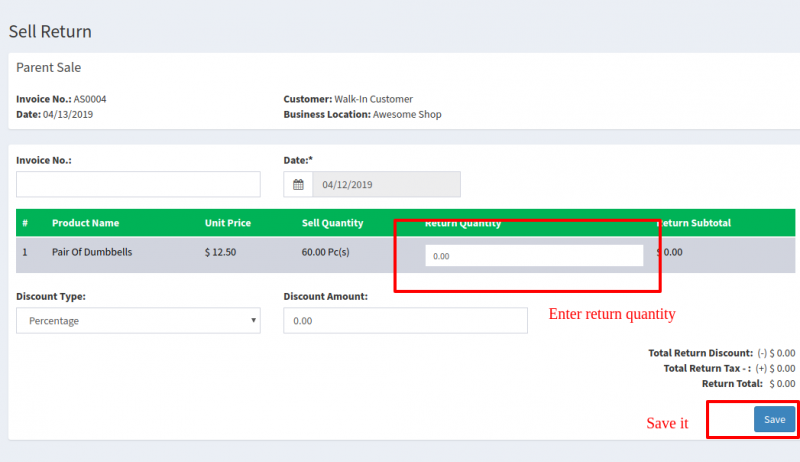This screenshot has height=462, width=800.
Task: Focus the Return Quantity input box
Action: pos(533,256)
